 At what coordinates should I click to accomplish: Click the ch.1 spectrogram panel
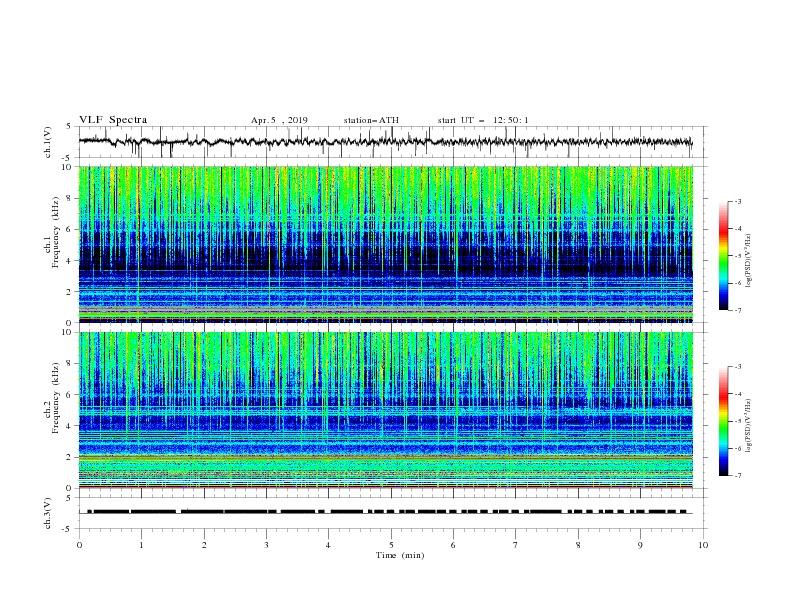click(386, 244)
